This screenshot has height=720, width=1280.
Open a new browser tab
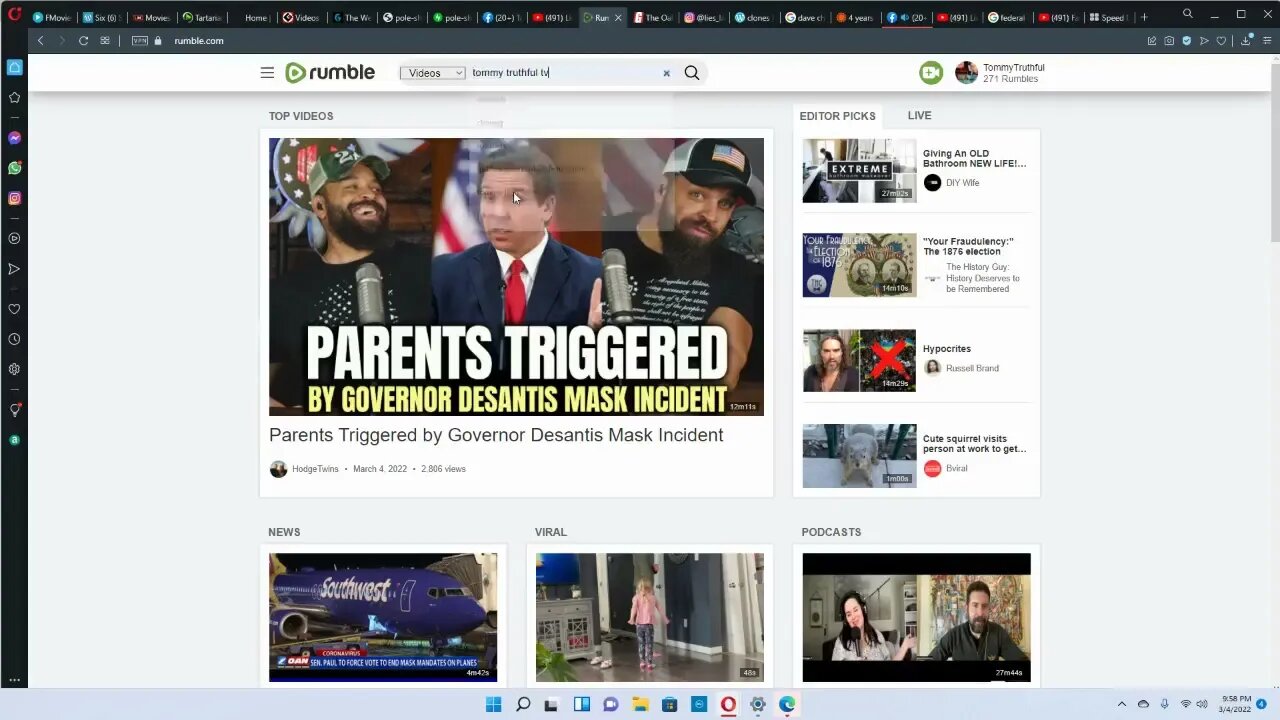1144,17
